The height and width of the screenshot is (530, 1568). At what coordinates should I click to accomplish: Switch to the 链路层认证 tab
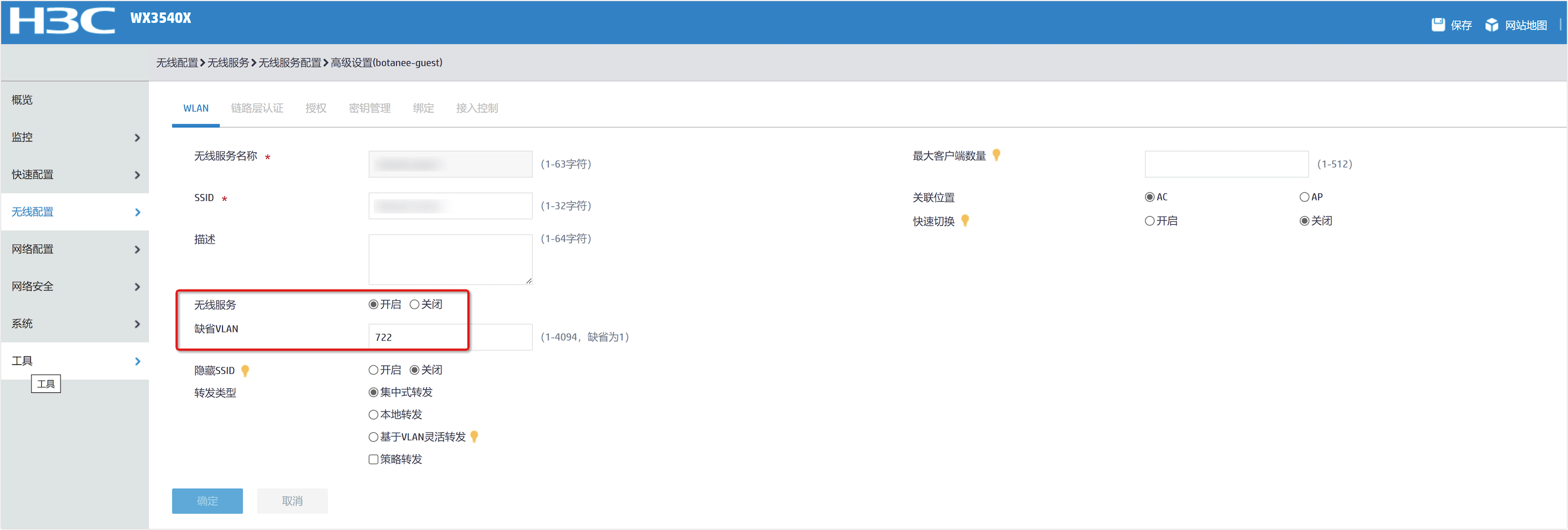tap(257, 108)
